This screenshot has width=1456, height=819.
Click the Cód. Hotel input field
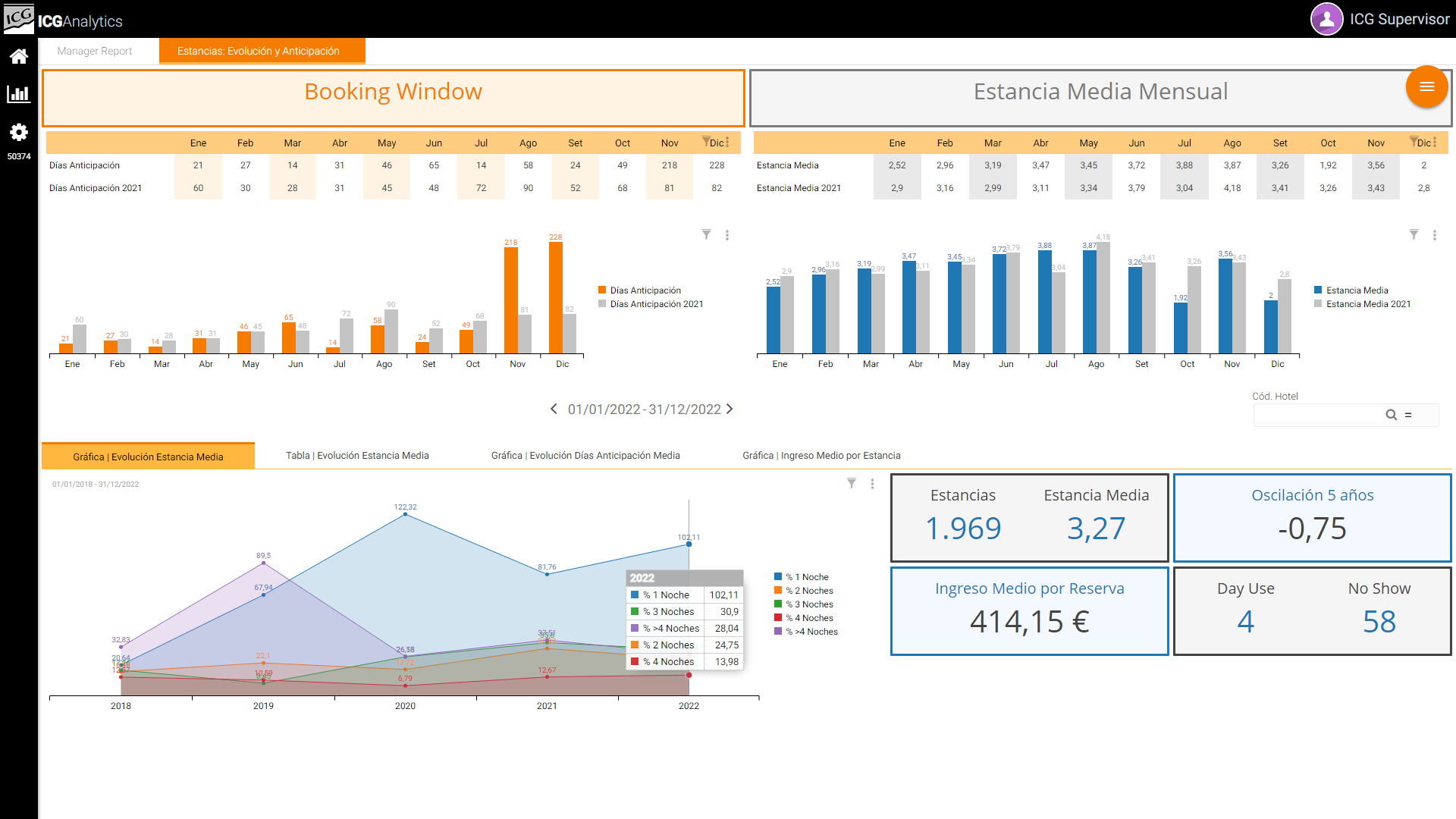click(x=1318, y=415)
